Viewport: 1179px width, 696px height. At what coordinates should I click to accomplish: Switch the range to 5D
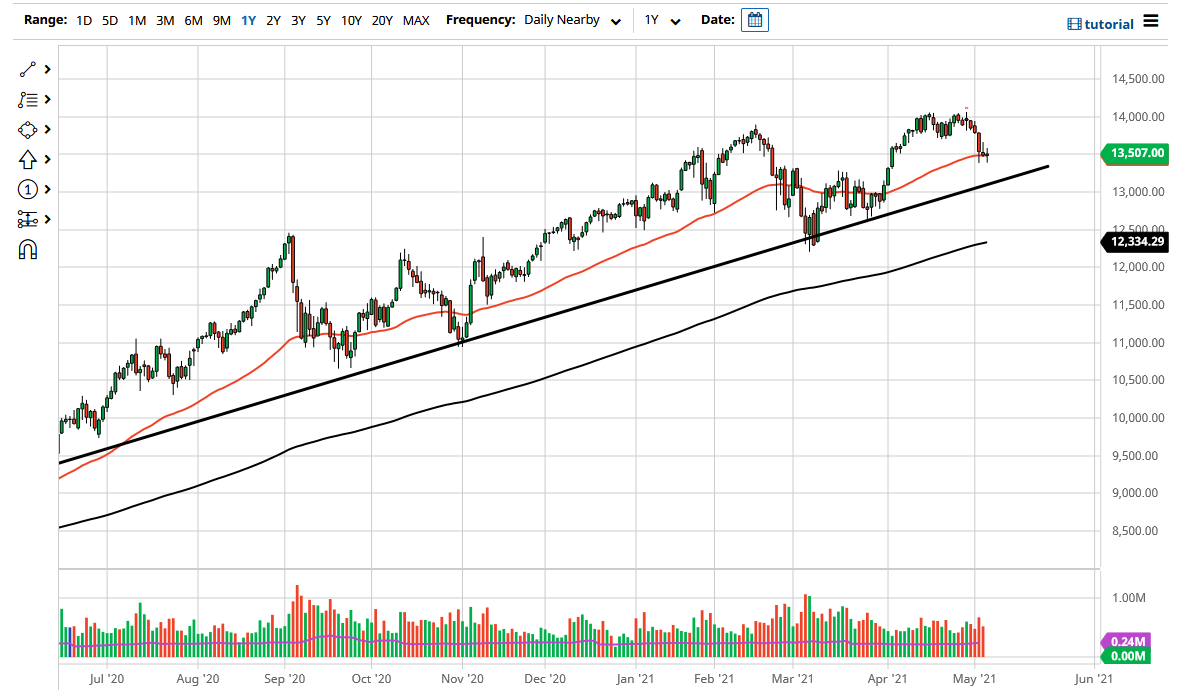click(x=110, y=19)
